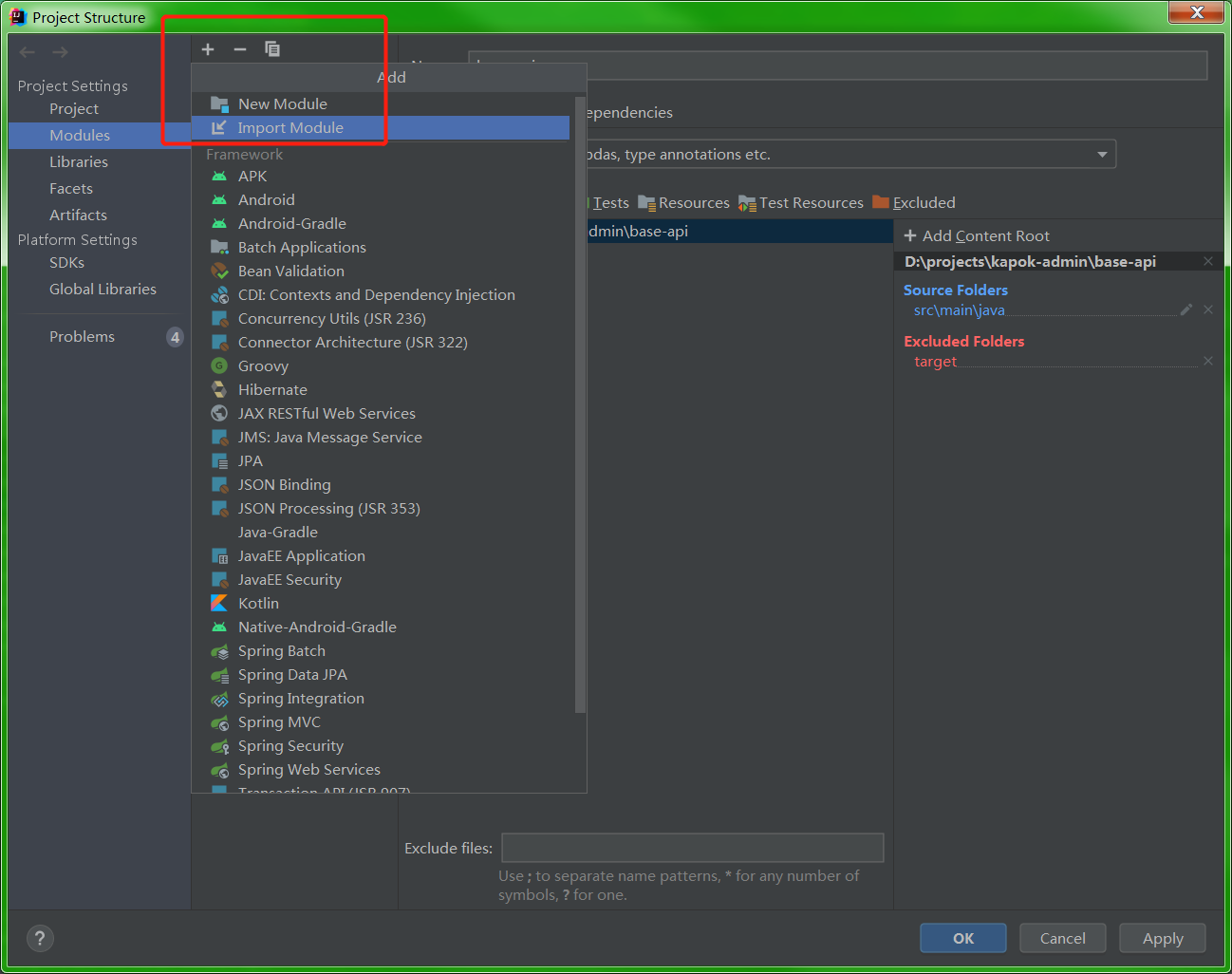Select Spring Web Services framework
The height and width of the screenshot is (974, 1232).
point(383,770)
